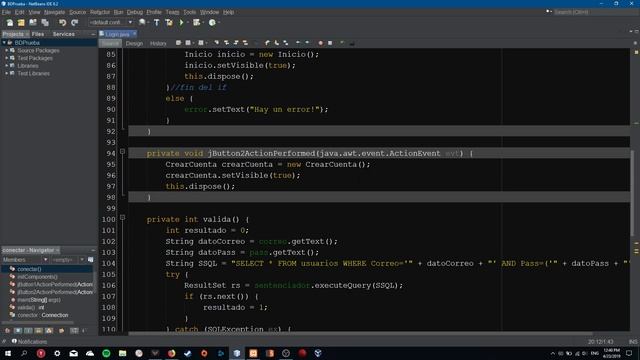Switch to Source view tab
The width and height of the screenshot is (640, 360).
[110, 43]
